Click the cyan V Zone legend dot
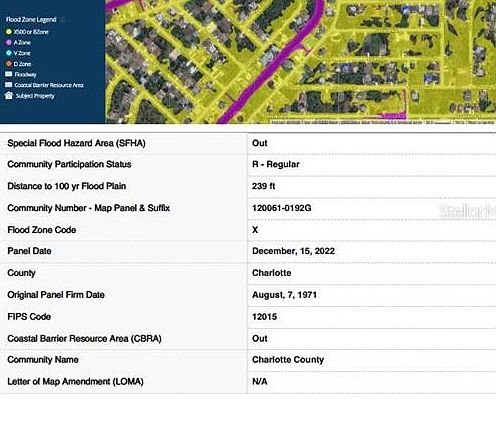This screenshot has width=496, height=432. tap(9, 53)
